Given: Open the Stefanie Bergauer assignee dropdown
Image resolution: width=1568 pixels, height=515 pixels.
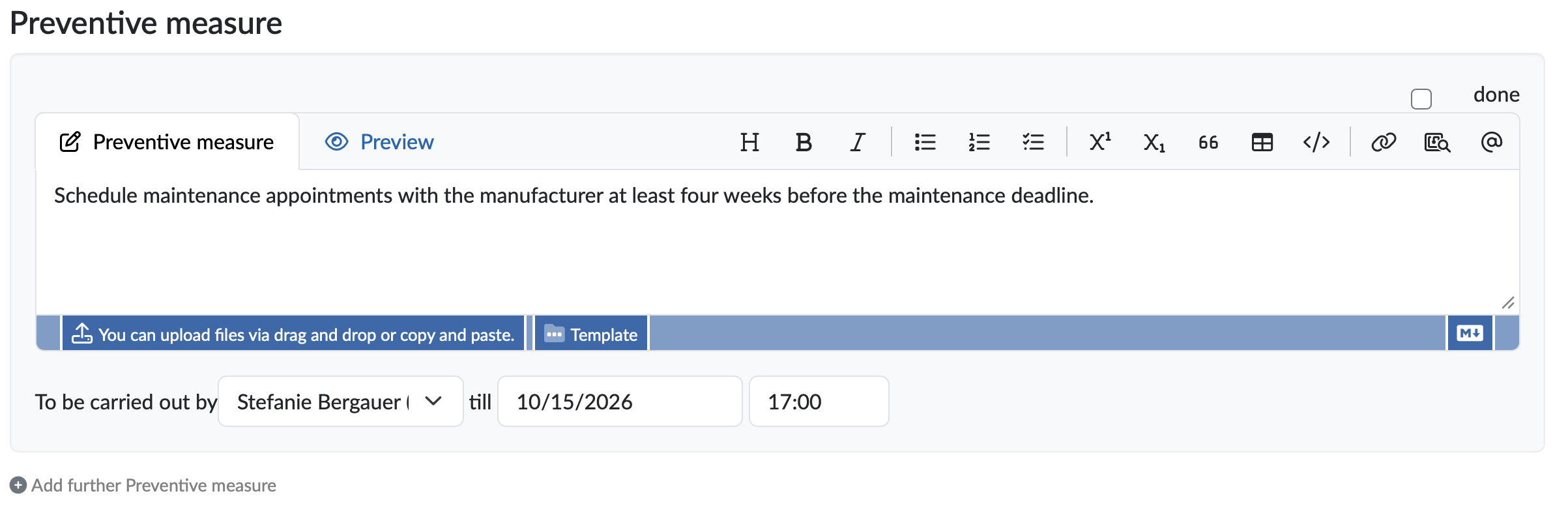Looking at the screenshot, I should [x=341, y=402].
